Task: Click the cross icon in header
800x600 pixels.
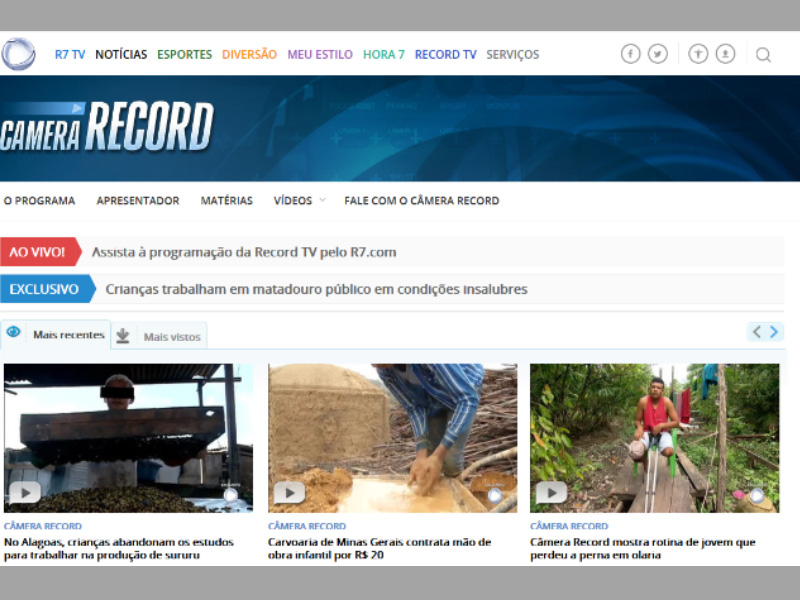Action: click(698, 54)
